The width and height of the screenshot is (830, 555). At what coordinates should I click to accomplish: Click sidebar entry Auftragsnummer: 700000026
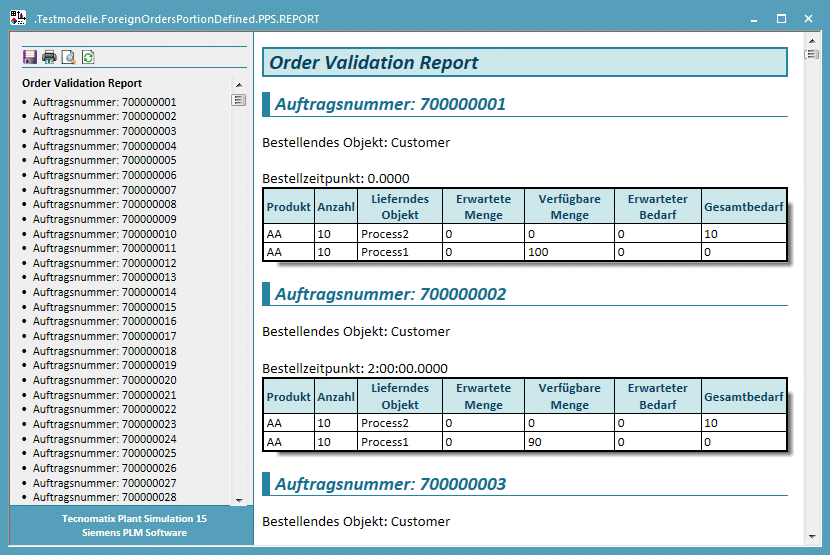click(x=104, y=468)
